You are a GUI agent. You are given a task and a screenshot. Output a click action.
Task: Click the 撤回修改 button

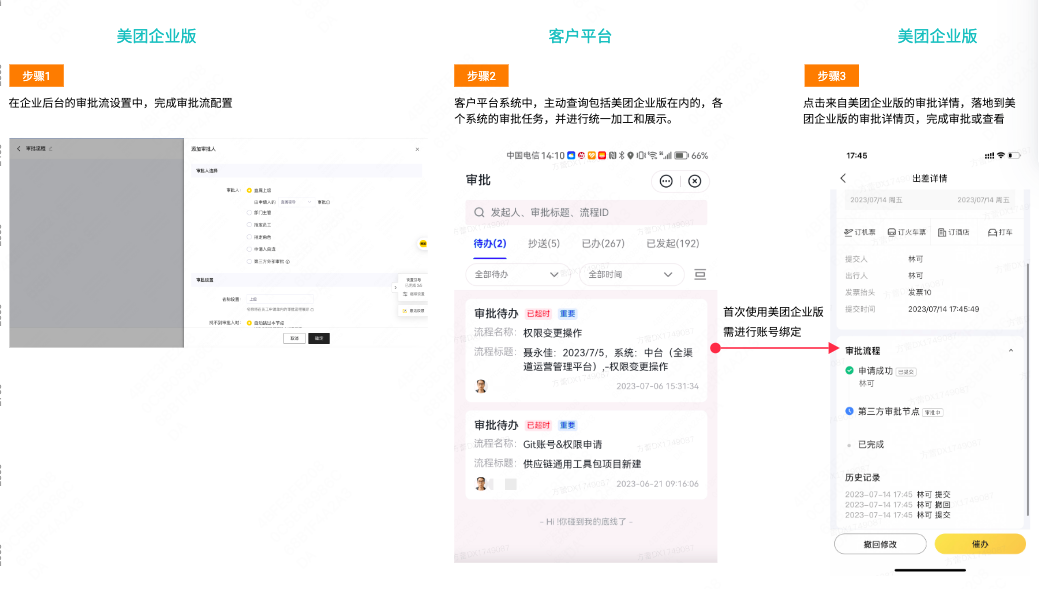click(x=880, y=544)
